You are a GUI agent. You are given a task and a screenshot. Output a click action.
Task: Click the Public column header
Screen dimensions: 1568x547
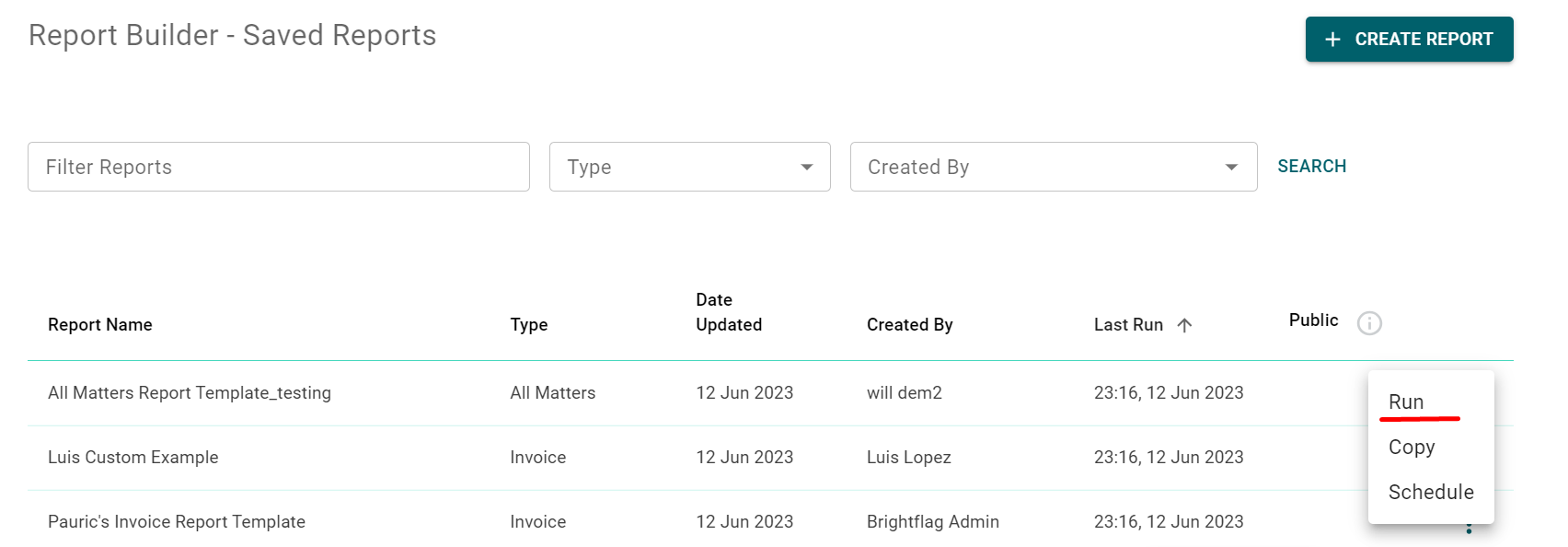point(1313,320)
